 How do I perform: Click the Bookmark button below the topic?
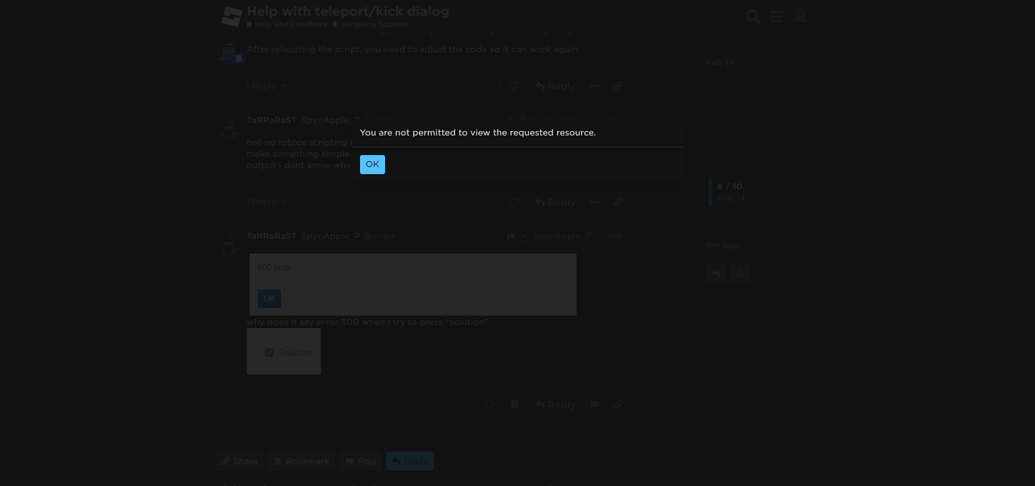[x=301, y=461]
